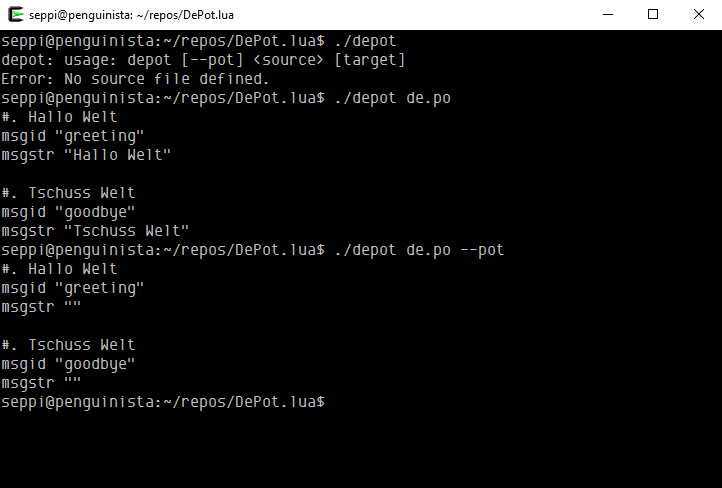
Task: Click empty black area below the prompt
Action: tap(361, 449)
